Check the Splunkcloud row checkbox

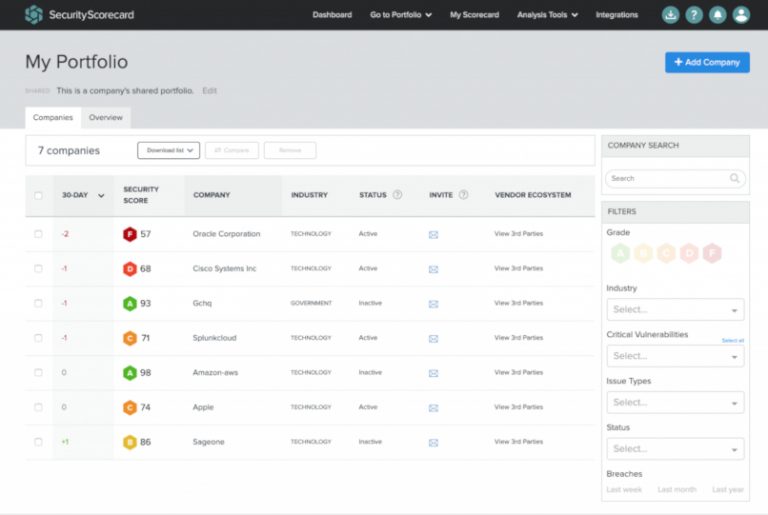(x=38, y=338)
